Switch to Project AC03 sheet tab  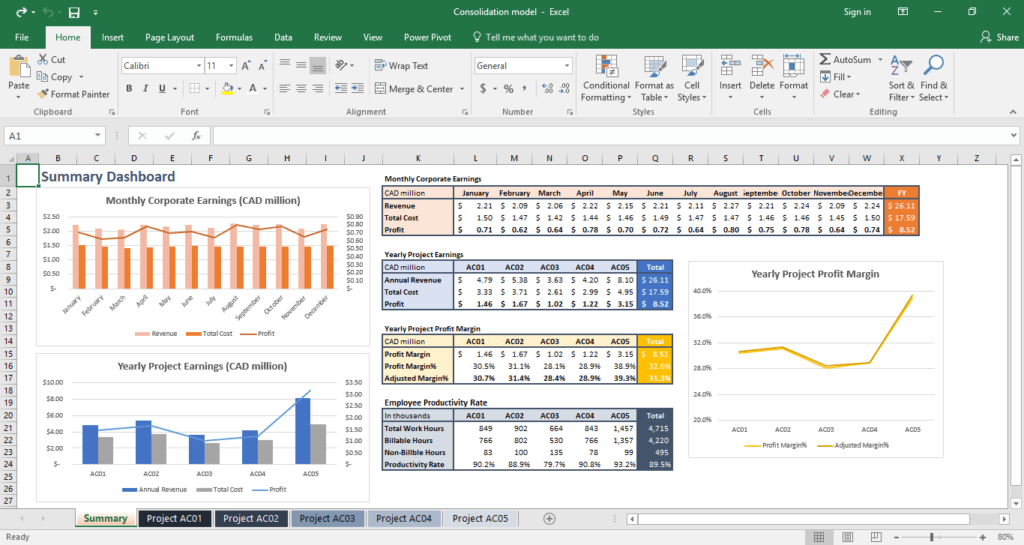coord(327,518)
